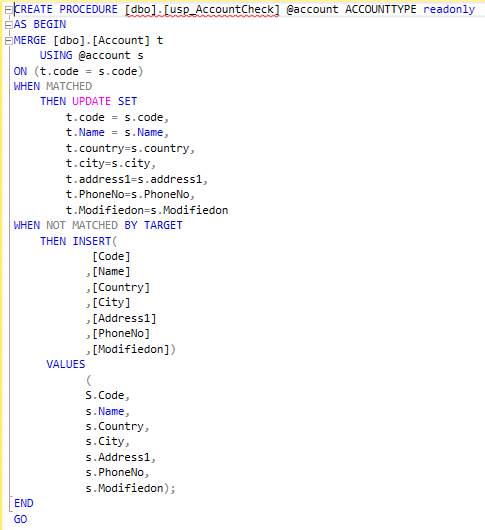Viewport: 485px width, 530px height.
Task: Click the GO batch separator
Action: (x=20, y=519)
